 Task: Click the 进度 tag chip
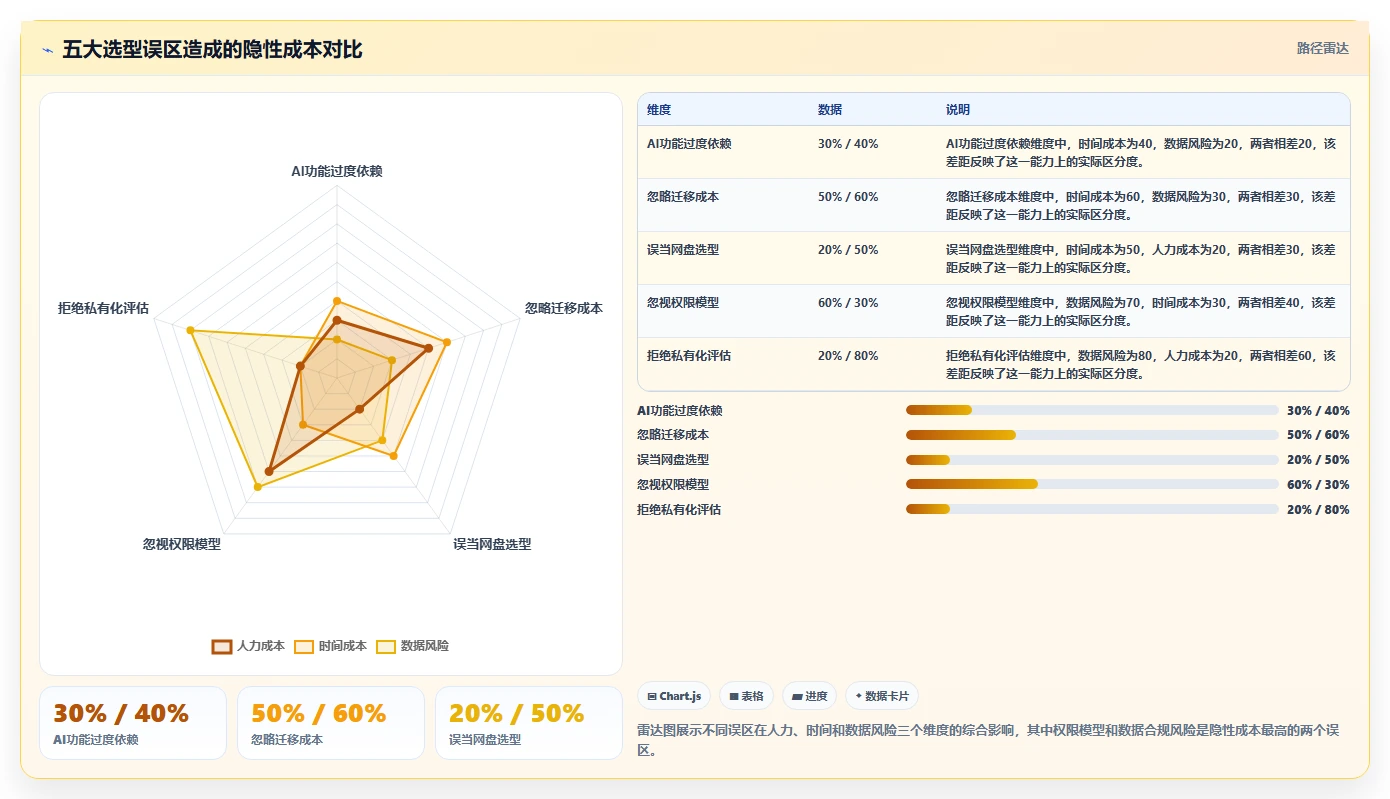pos(809,696)
